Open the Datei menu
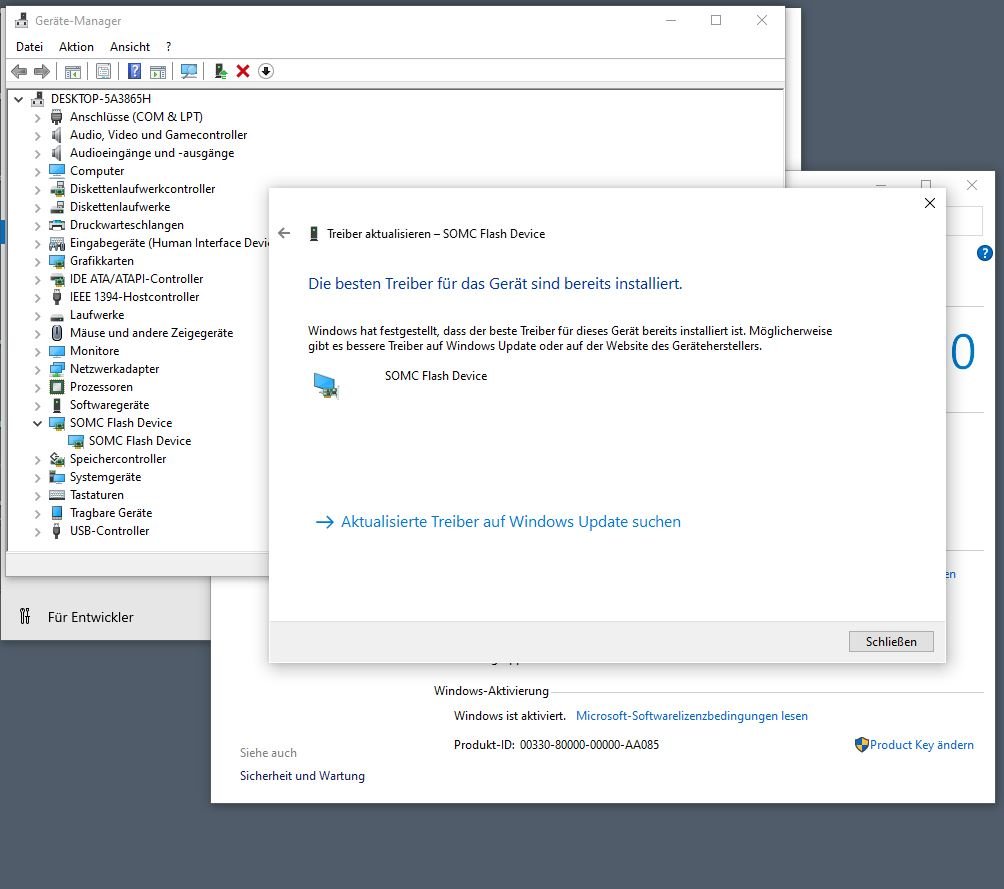 [x=29, y=47]
